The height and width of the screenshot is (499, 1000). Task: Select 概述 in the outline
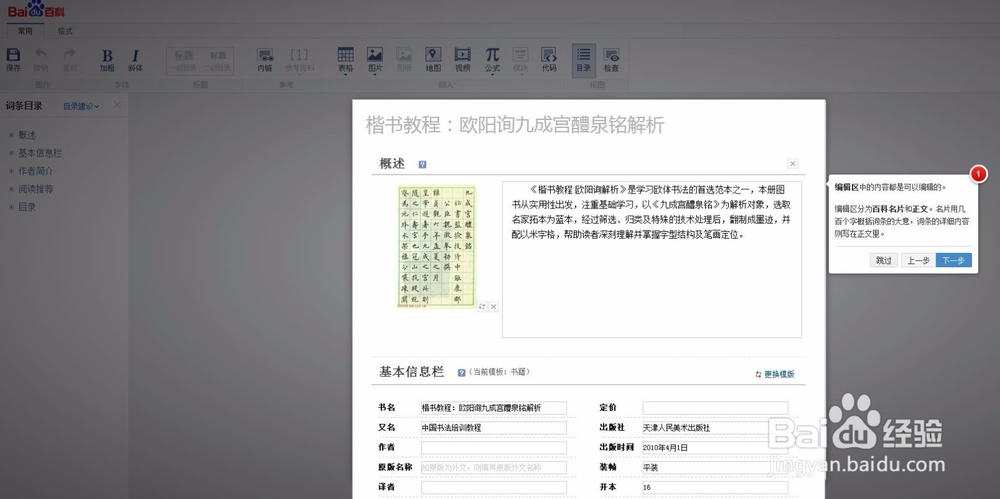[27, 135]
